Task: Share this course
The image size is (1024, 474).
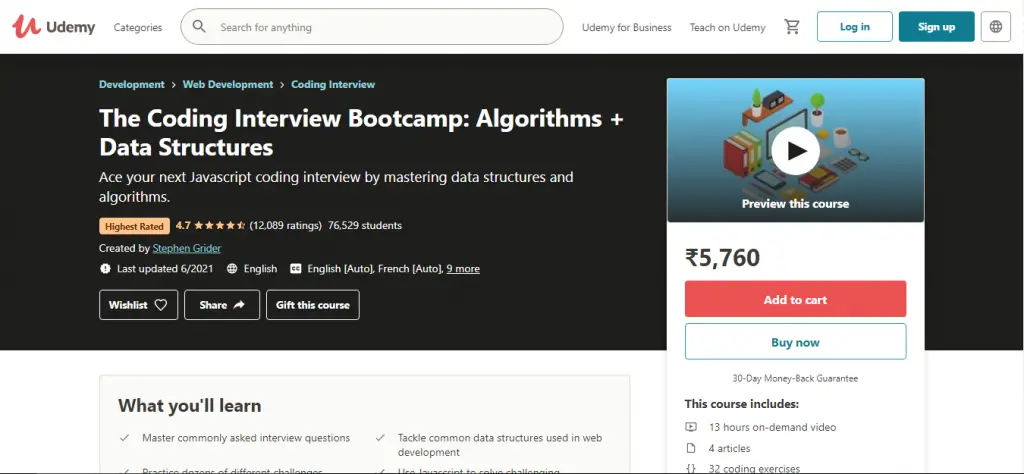Action: click(x=221, y=305)
